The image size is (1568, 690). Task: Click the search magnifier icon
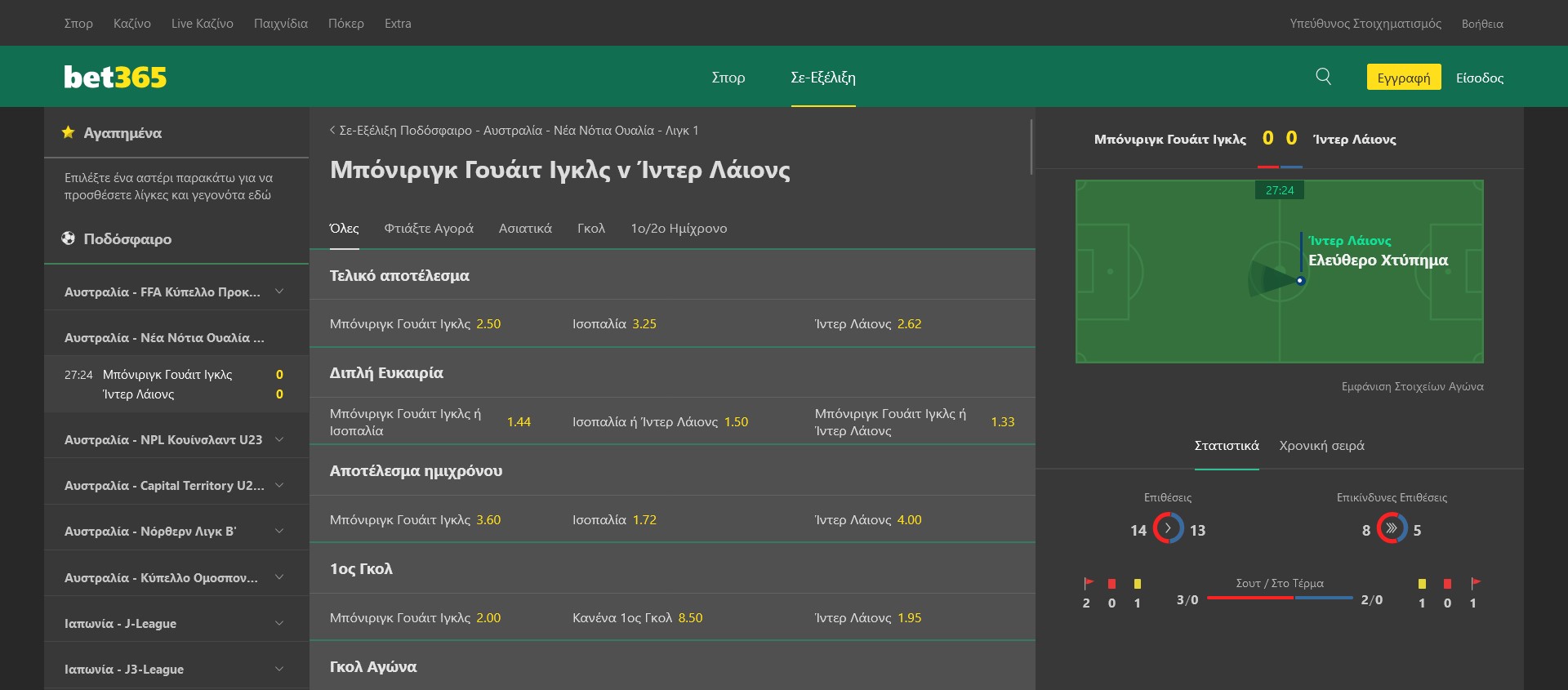1323,77
